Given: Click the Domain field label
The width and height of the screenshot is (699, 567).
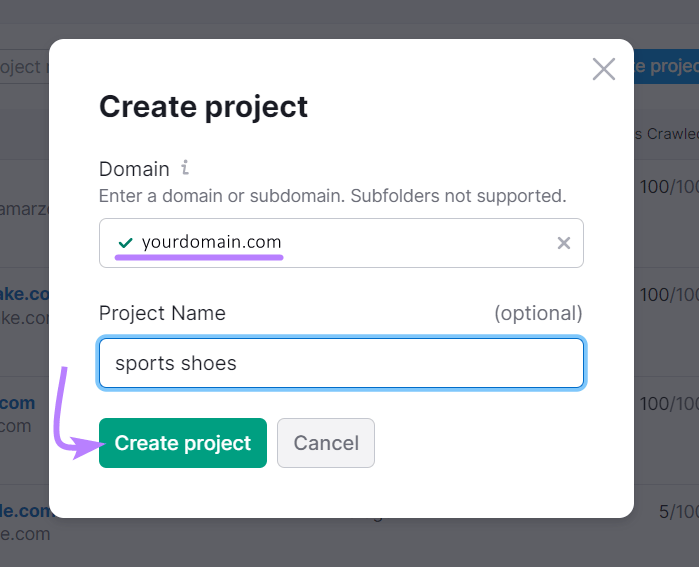Looking at the screenshot, I should pos(134,169).
